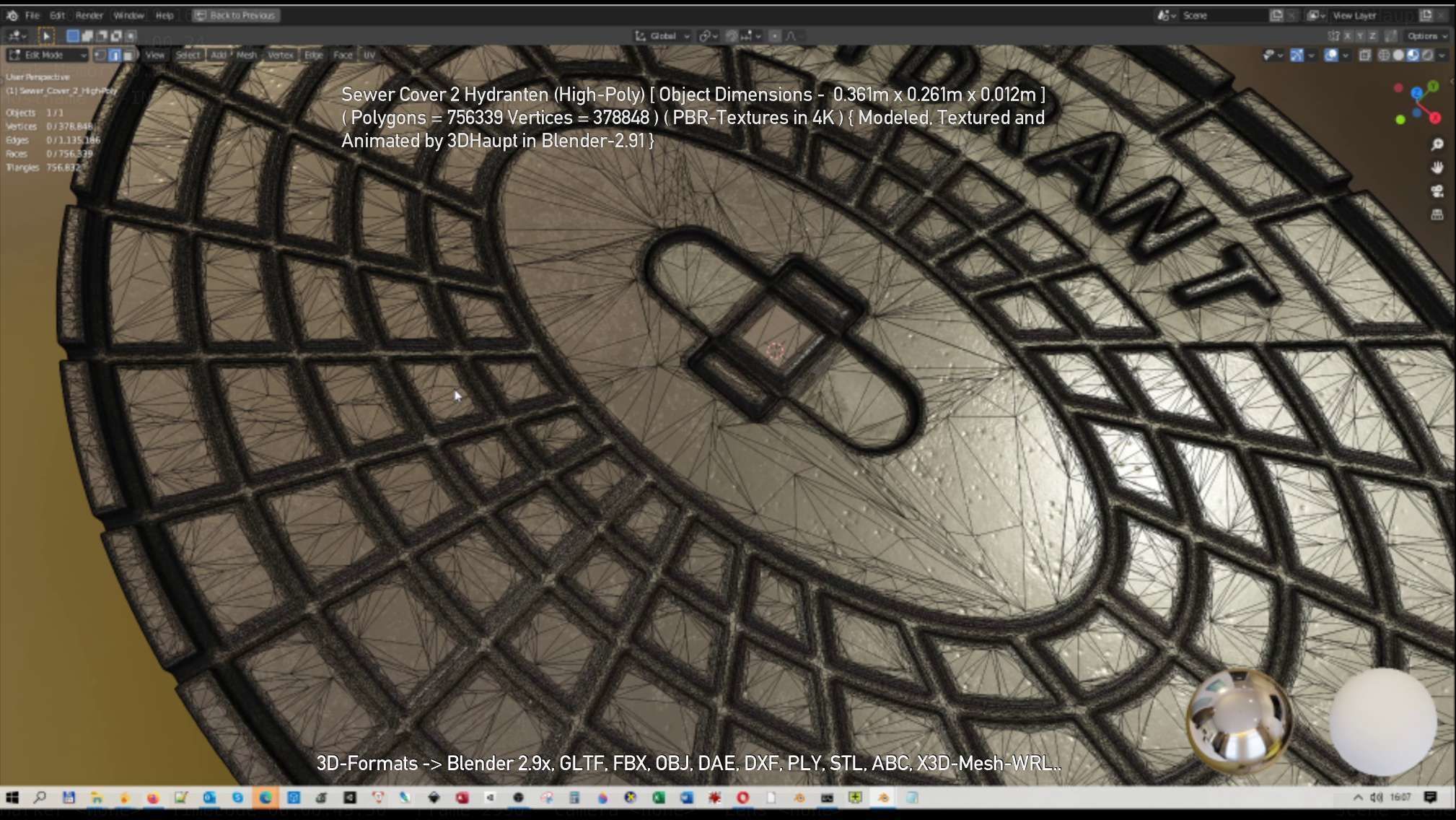Toggle X-Ray mode
Viewport: 1456px width, 820px height.
[1365, 55]
